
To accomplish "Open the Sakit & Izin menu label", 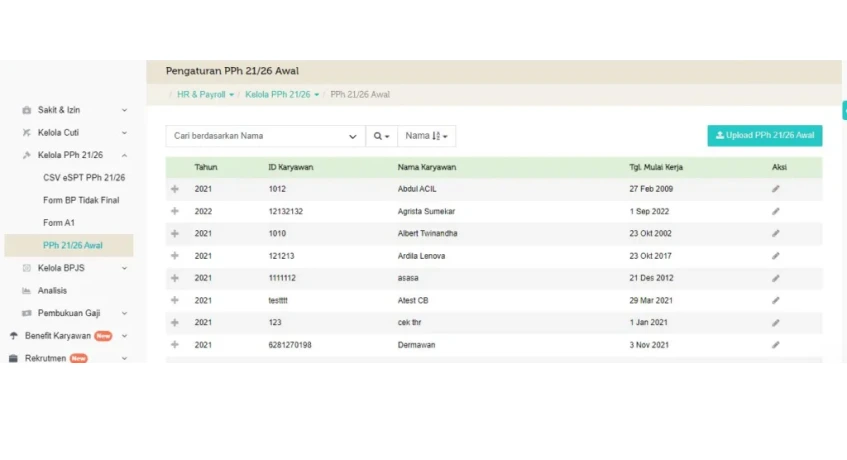I will point(59,110).
